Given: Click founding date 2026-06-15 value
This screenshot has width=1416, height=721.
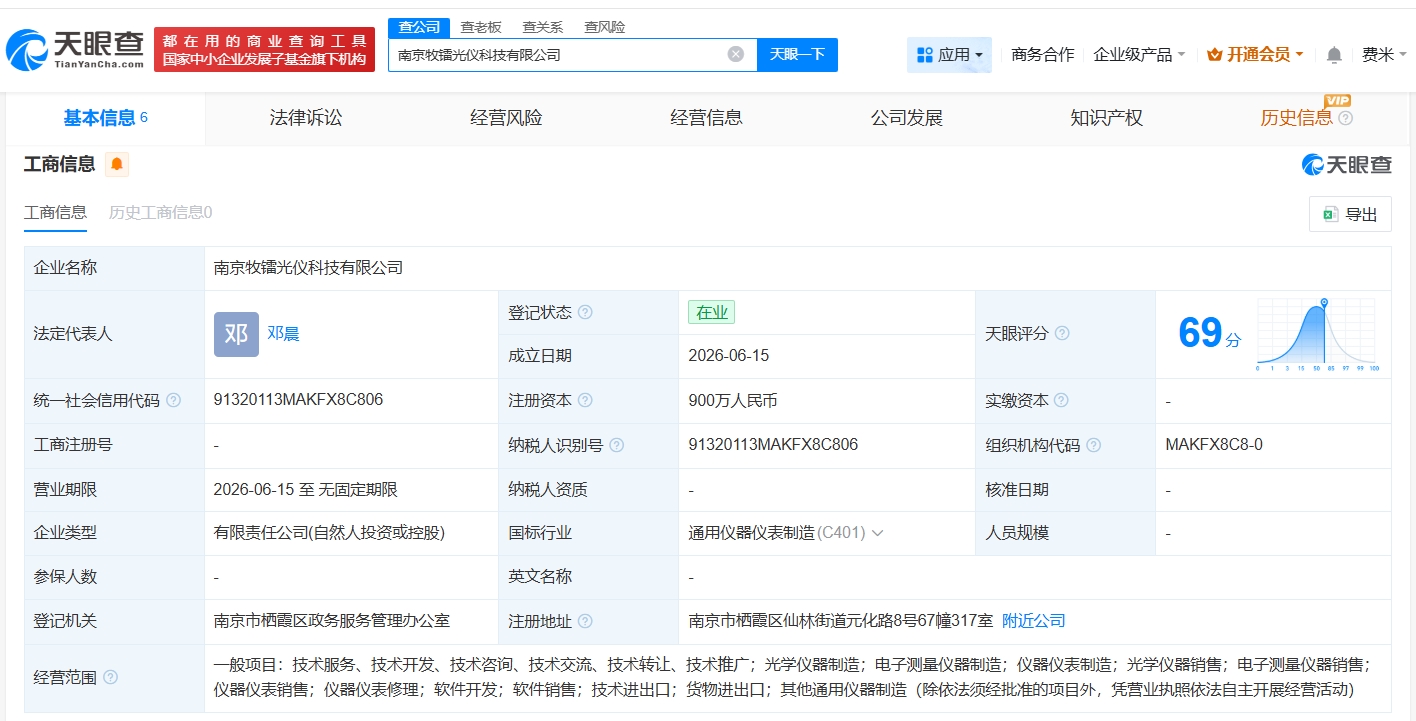Looking at the screenshot, I should tap(729, 356).
